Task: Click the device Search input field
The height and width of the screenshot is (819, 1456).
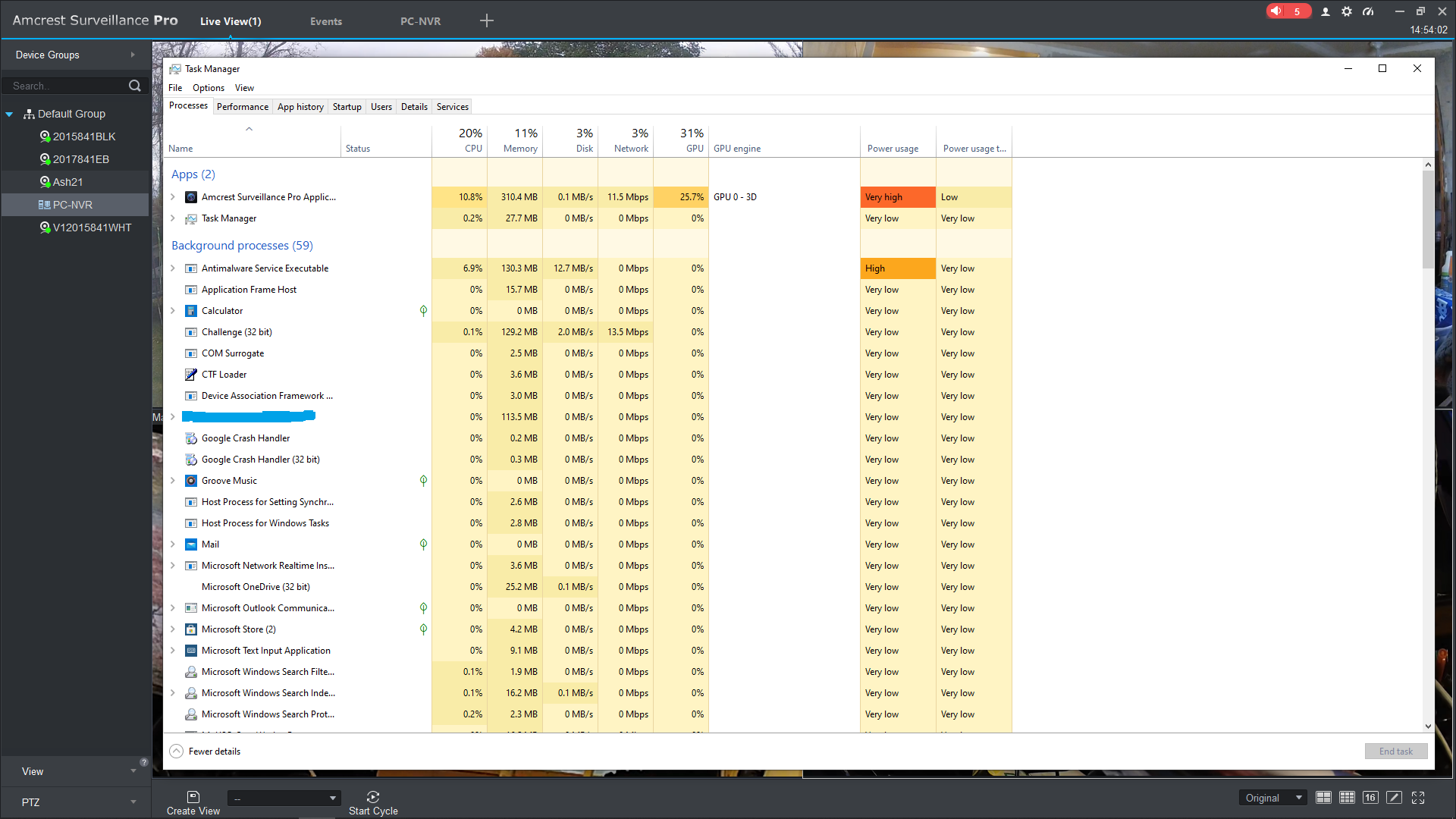Action: (x=64, y=86)
